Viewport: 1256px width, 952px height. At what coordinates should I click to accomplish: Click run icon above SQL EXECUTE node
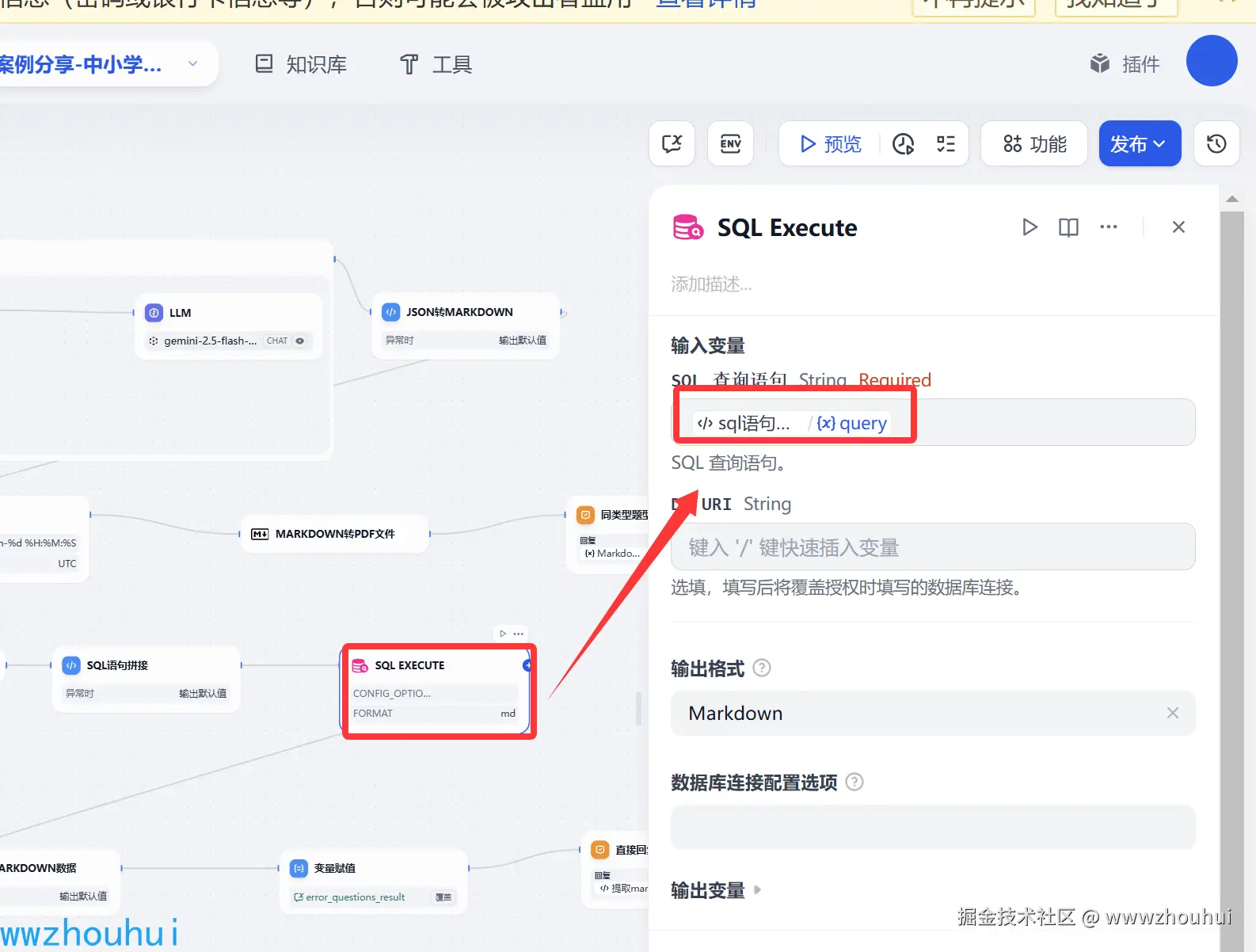coord(503,634)
